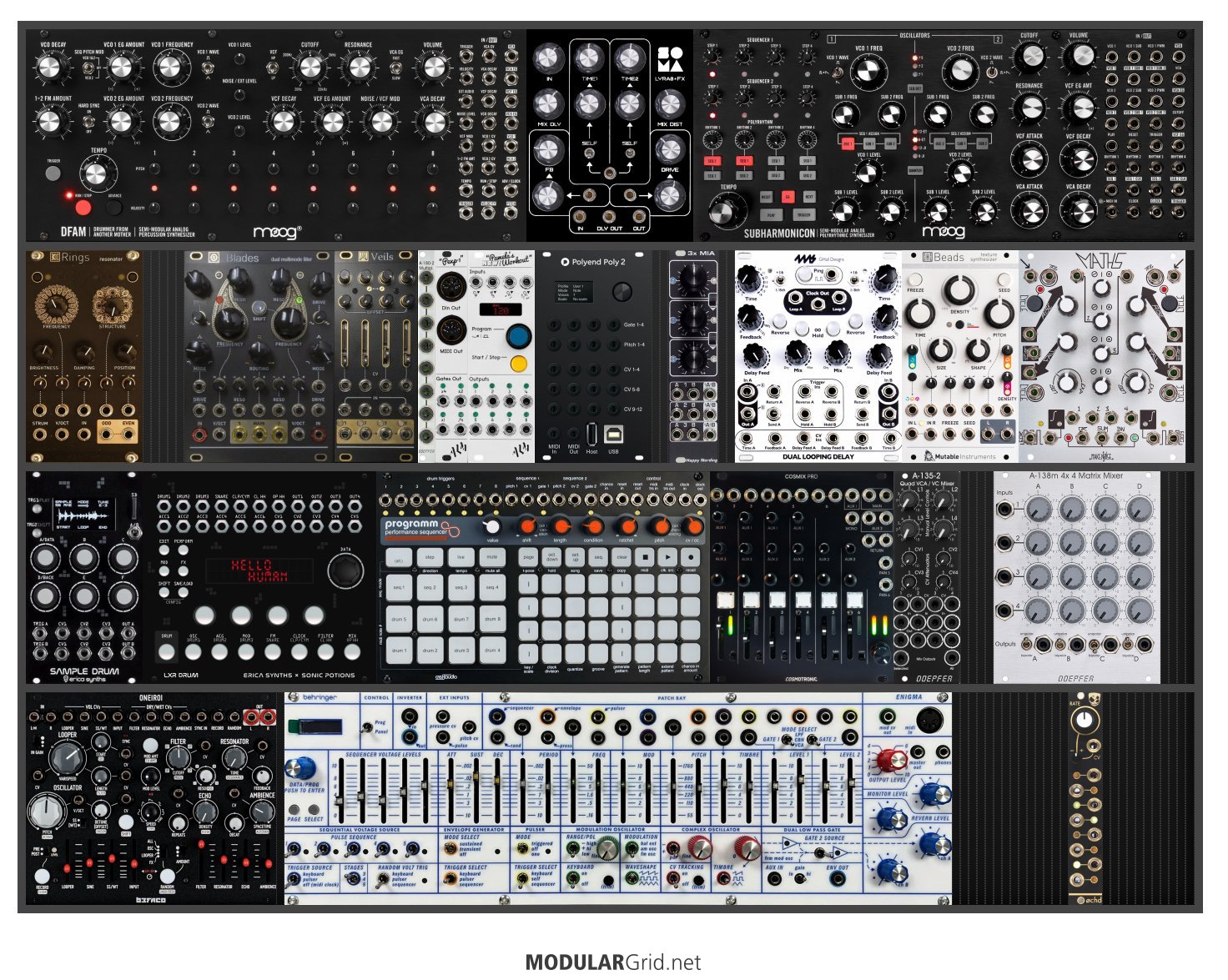Click the 'oct down' button on Programm
Viewport: 1228px width, 980px height.
pos(552,556)
